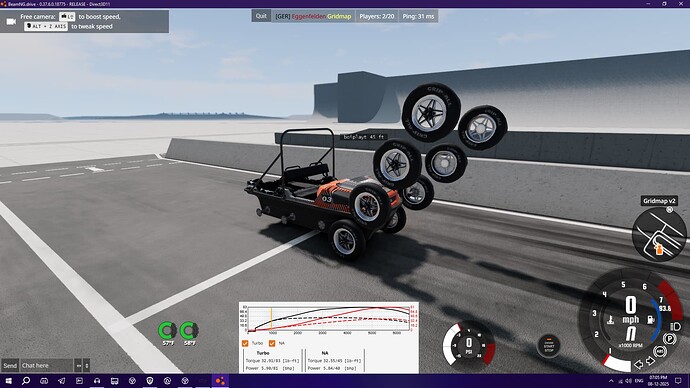Click the fuel pump icon on gauge
This screenshot has width=690, height=388.
click(651, 320)
